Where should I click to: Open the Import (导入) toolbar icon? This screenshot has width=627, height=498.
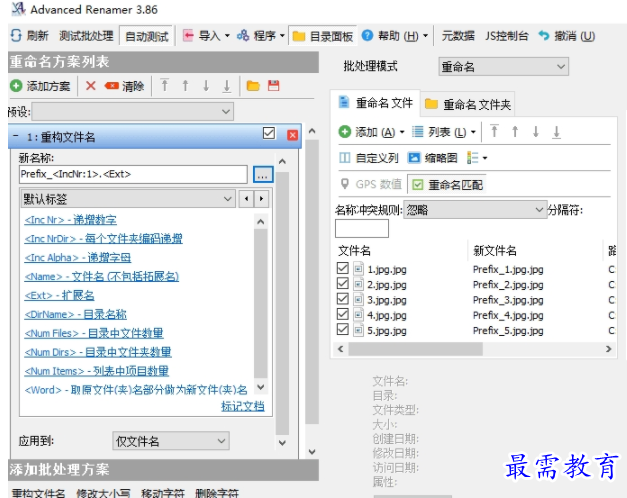pyautogui.click(x=188, y=36)
